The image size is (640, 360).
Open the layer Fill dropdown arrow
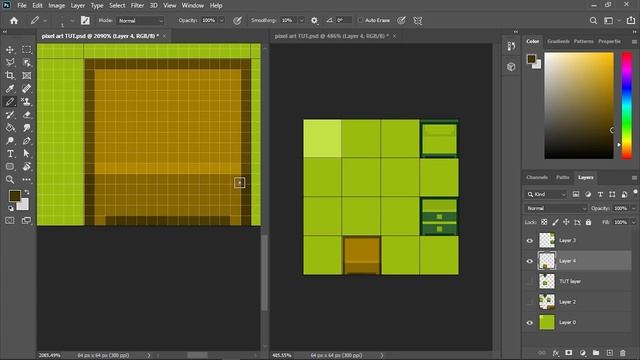[x=633, y=222]
